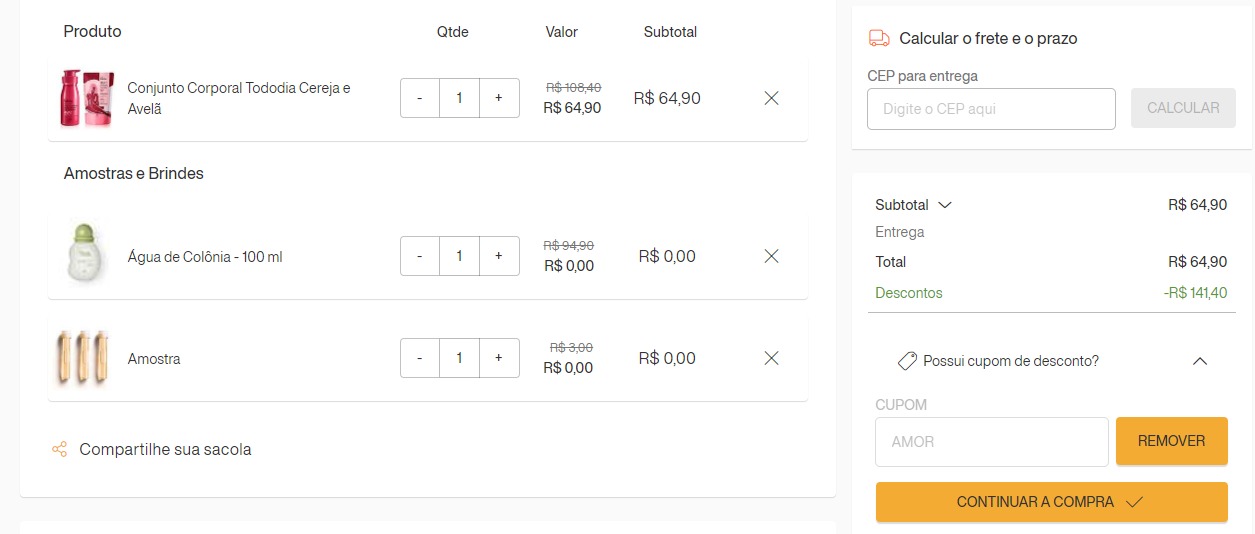
Task: Decrease quantity of Amostra item
Action: (x=420, y=358)
